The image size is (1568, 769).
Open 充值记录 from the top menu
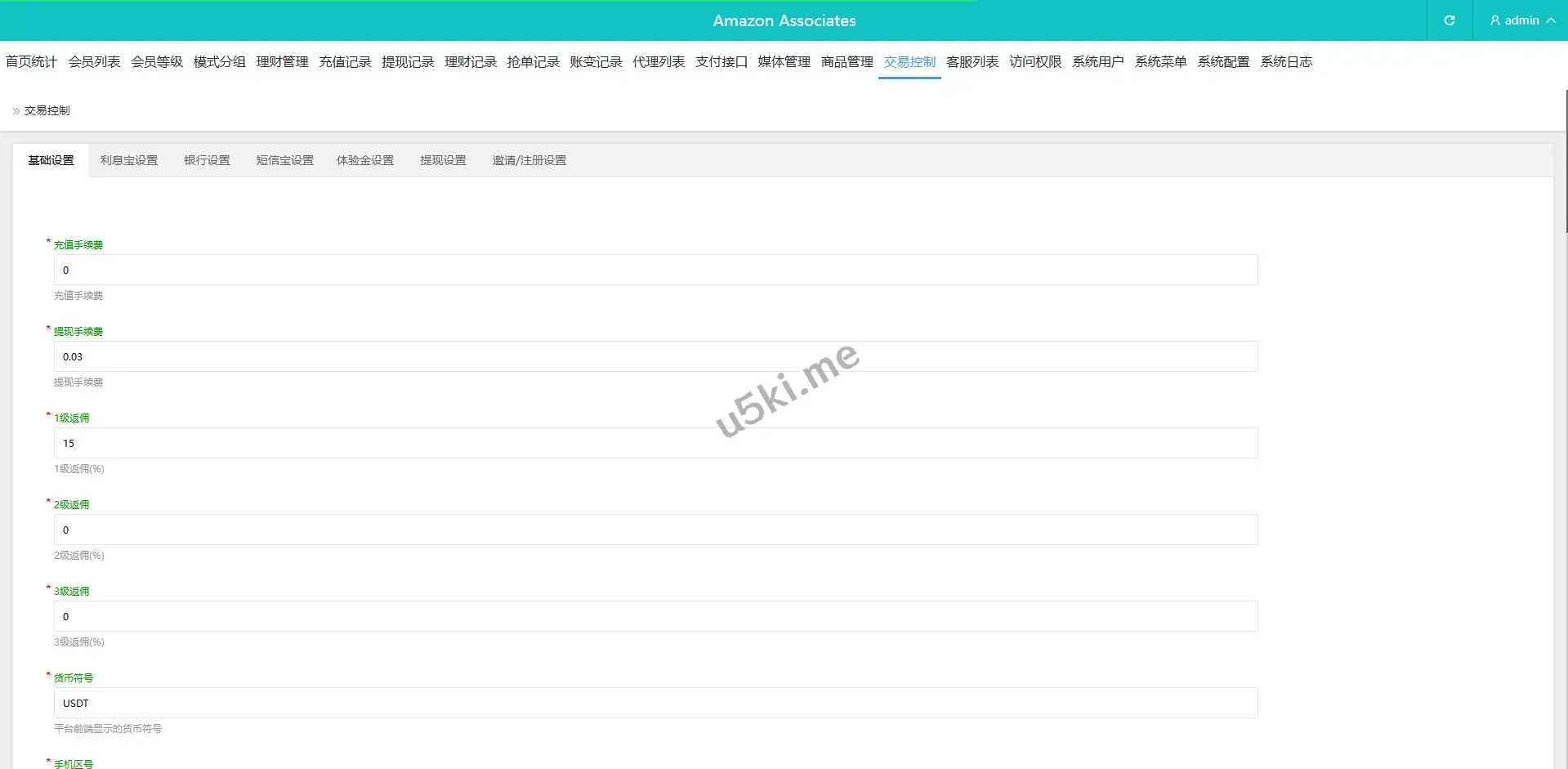coord(345,62)
